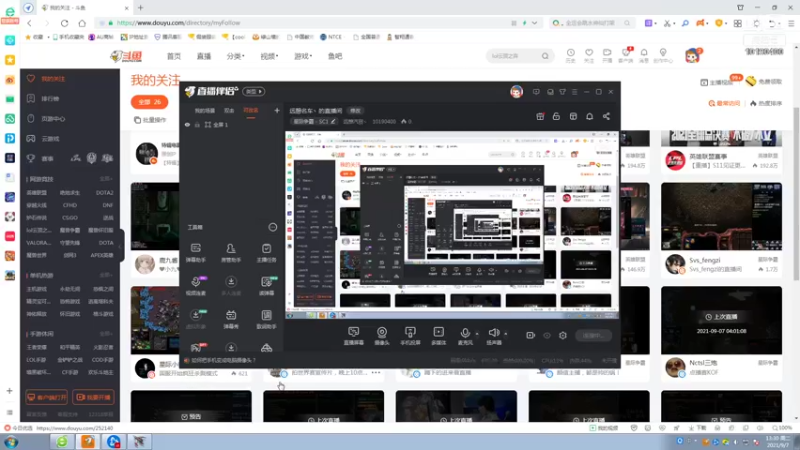The height and width of the screenshot is (450, 800).
Task: Open 歌词助手 tool in the toolbox
Action: pos(266,319)
